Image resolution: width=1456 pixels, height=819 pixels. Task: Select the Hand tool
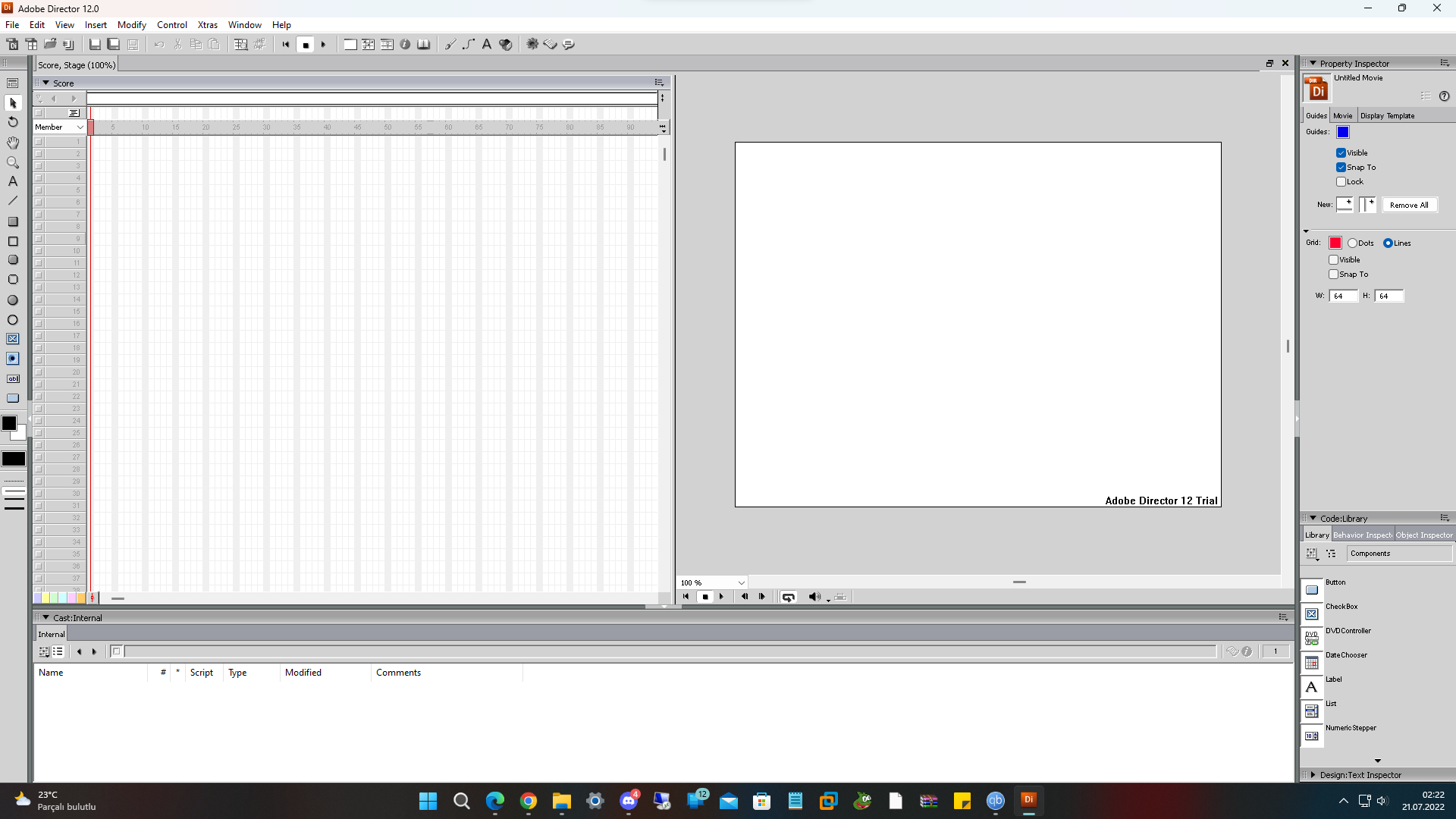coord(13,143)
